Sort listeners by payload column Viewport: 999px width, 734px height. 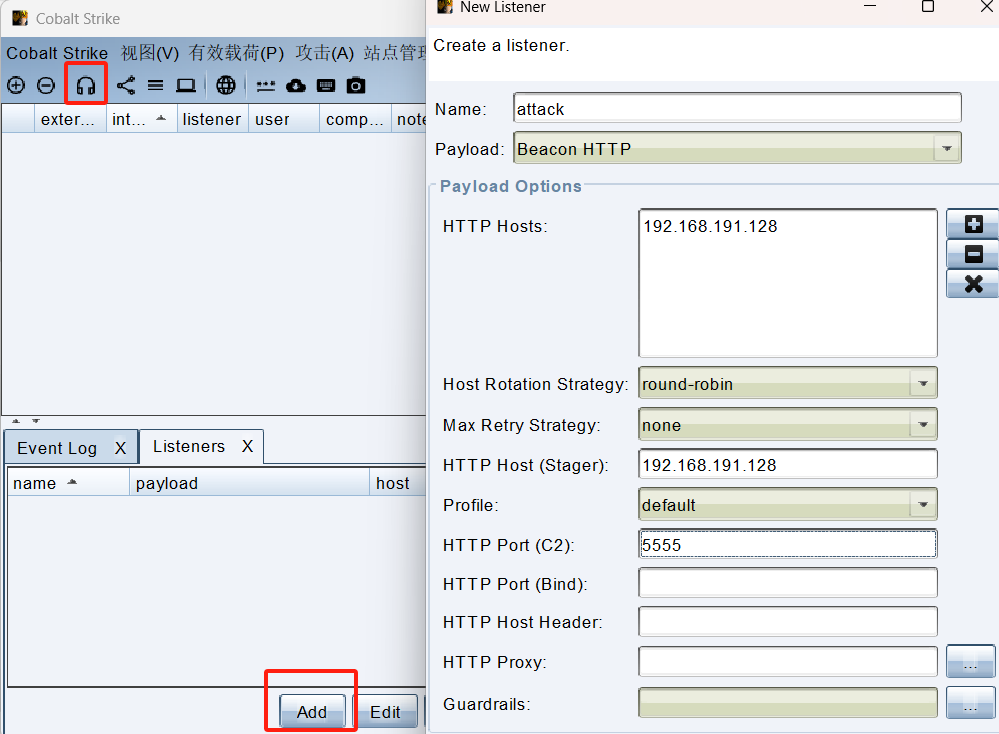(x=249, y=483)
